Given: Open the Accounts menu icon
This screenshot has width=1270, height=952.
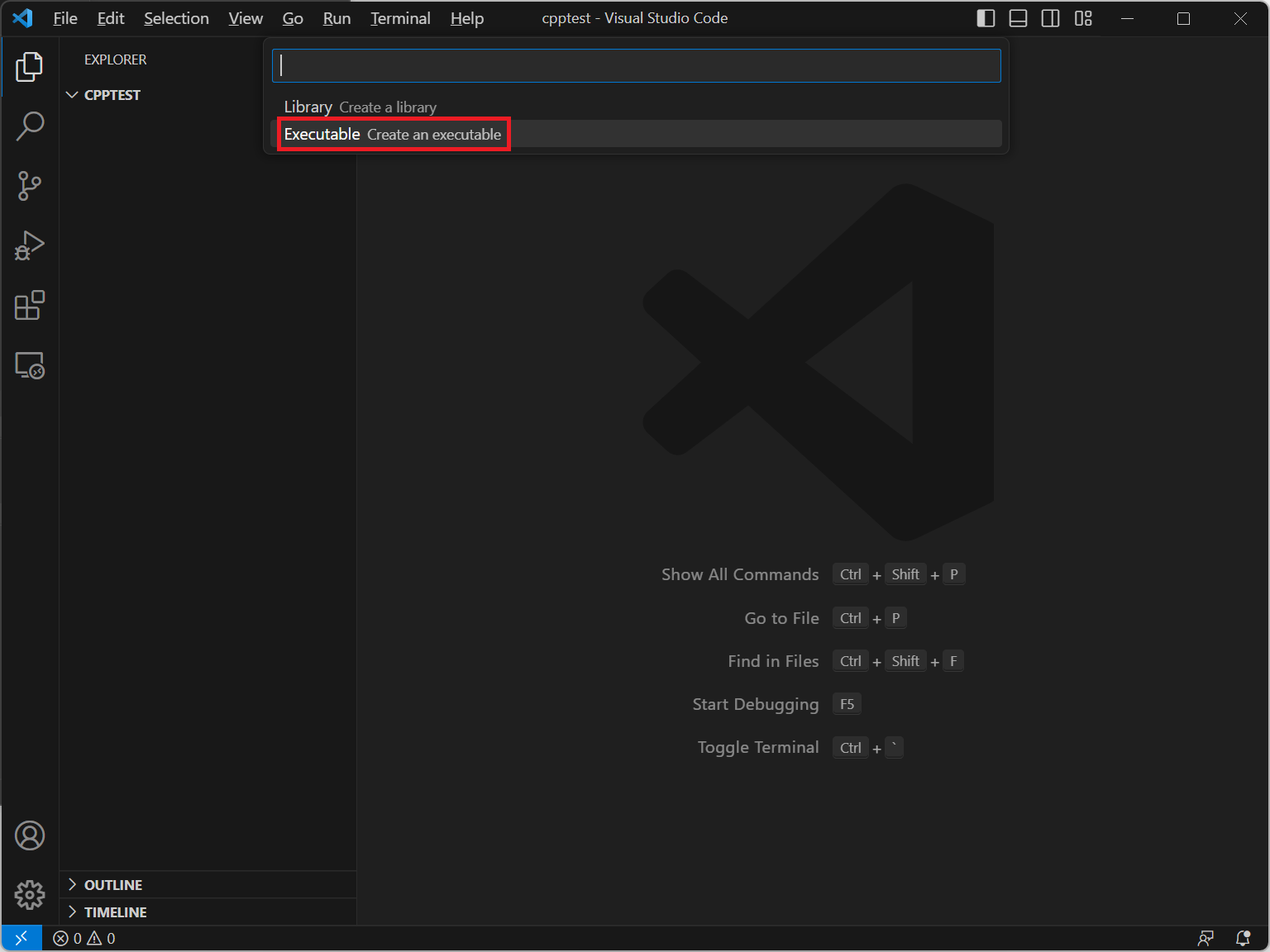Looking at the screenshot, I should 30,835.
